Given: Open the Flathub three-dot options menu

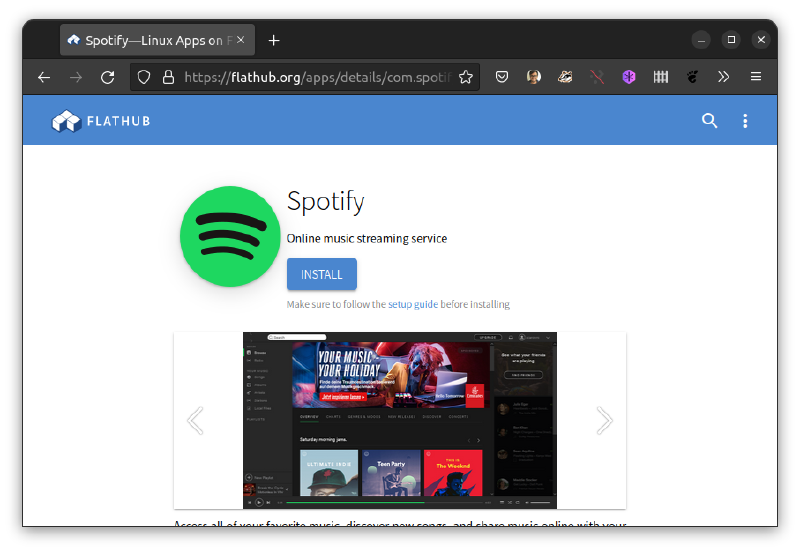Looking at the screenshot, I should pyautogui.click(x=744, y=121).
